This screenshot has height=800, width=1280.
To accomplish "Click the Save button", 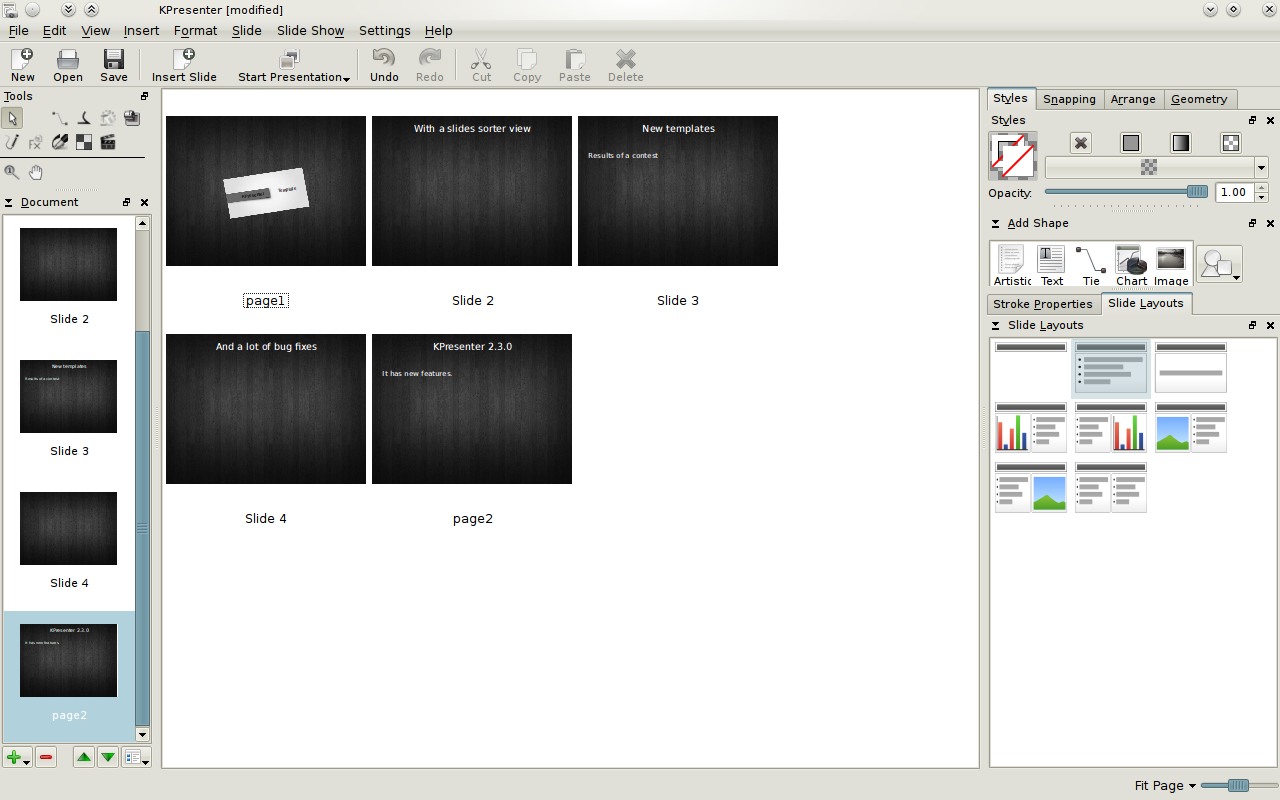I will (x=114, y=66).
